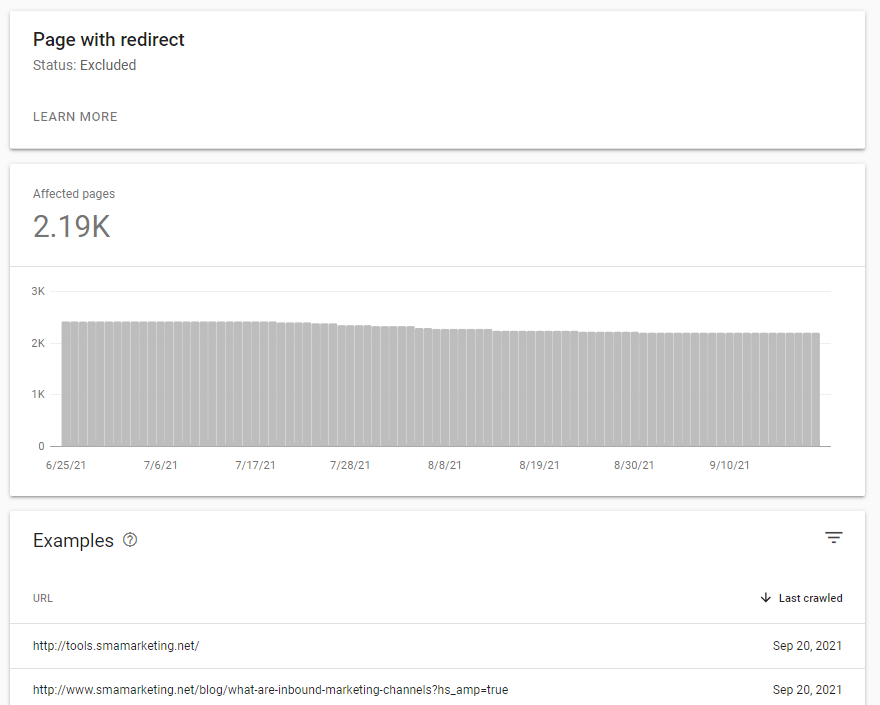Click the Last crawled sort arrow icon
This screenshot has height=705, width=880.
(x=766, y=598)
